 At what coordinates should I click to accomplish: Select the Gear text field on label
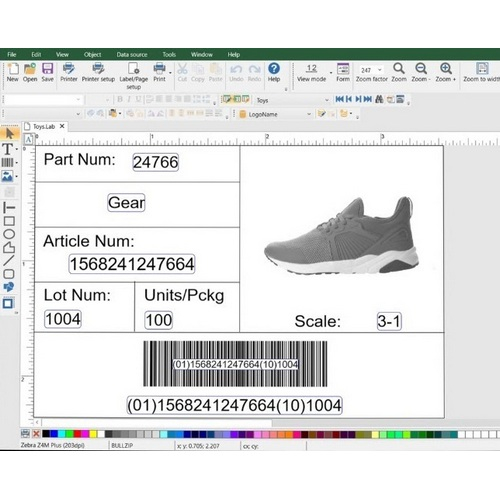point(126,202)
